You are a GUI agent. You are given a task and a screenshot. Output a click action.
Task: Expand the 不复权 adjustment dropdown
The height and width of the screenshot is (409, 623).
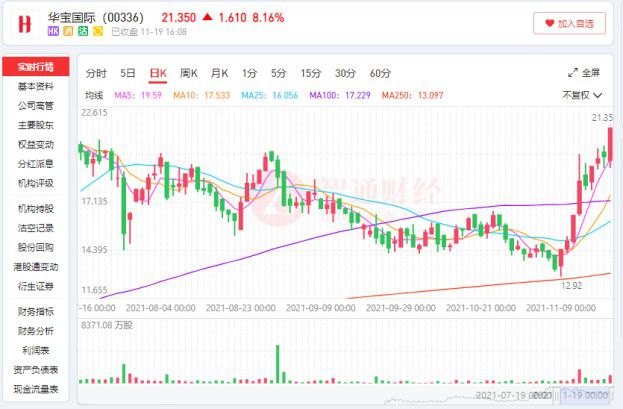point(582,95)
